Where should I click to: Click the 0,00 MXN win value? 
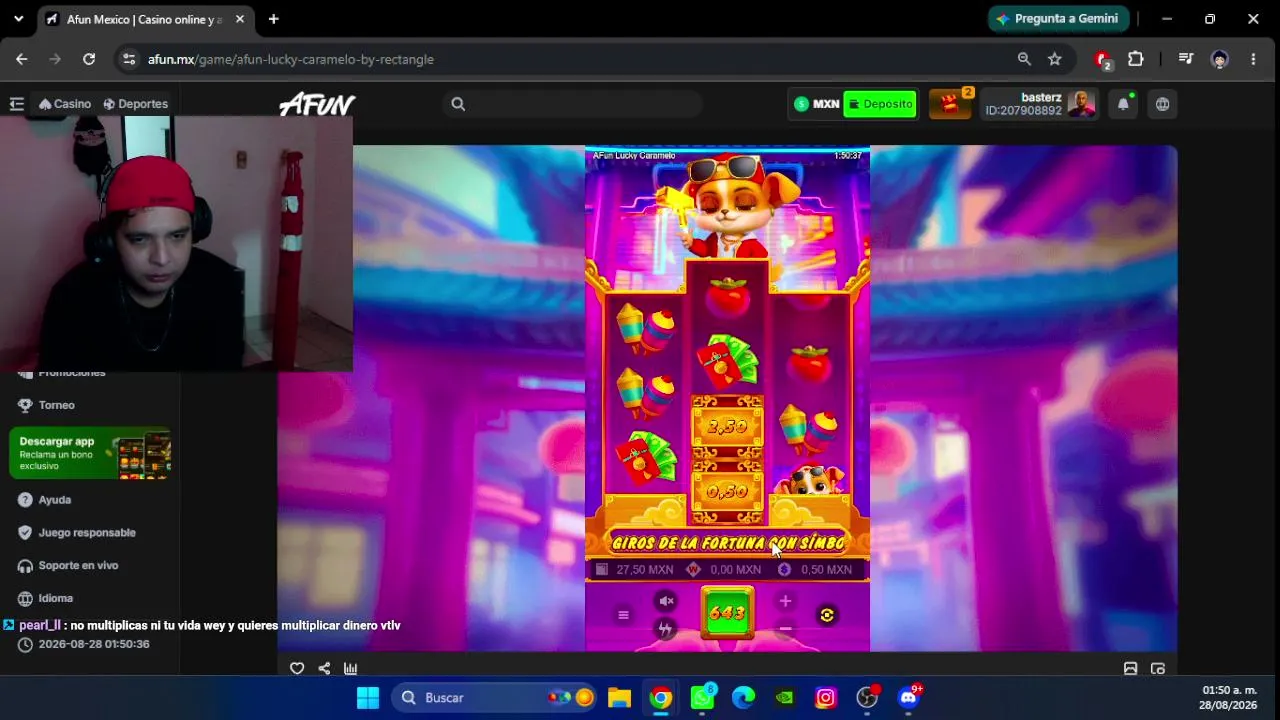click(x=735, y=570)
